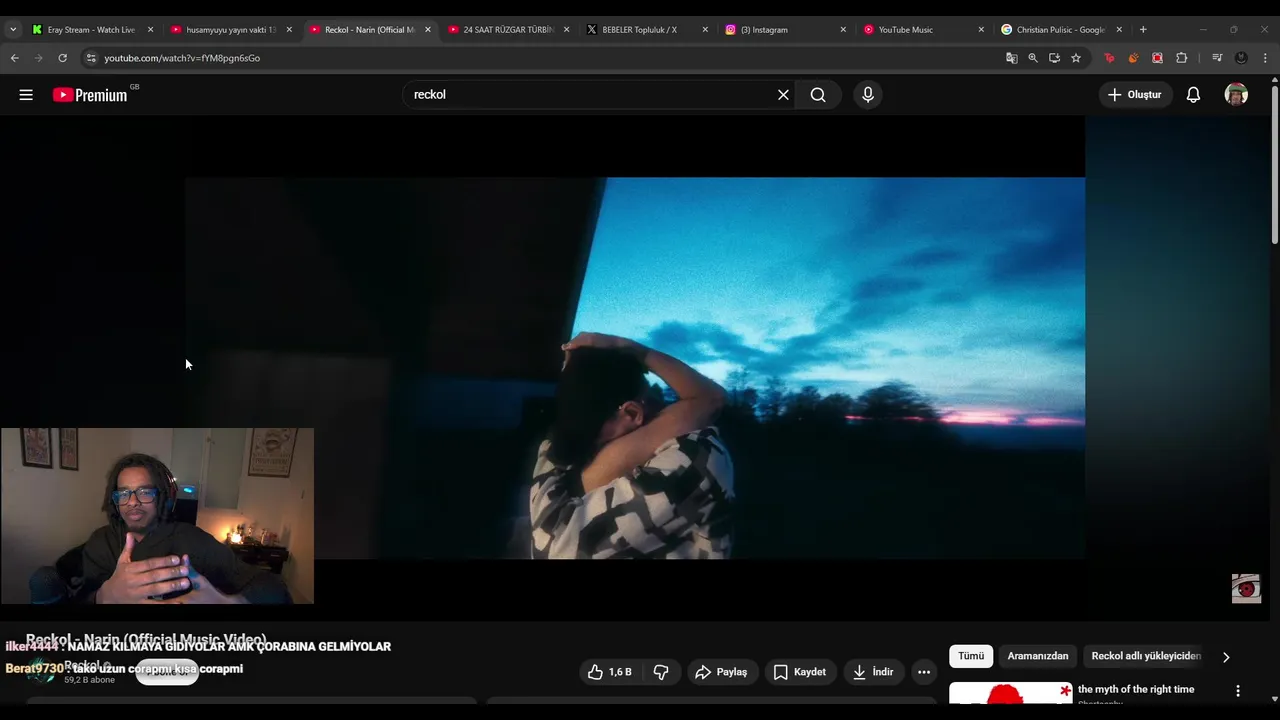Image resolution: width=1280 pixels, height=720 pixels.
Task: Clear the 'reckol' search text
Action: (x=783, y=95)
